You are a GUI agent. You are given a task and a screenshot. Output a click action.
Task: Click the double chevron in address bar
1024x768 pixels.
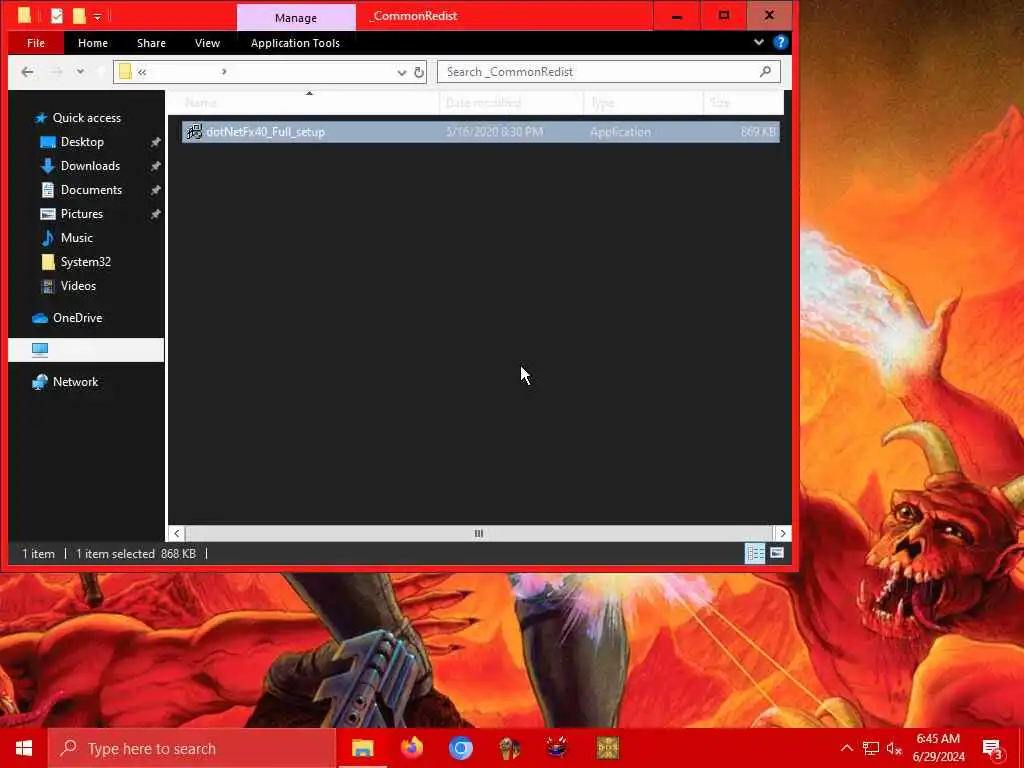pyautogui.click(x=142, y=72)
